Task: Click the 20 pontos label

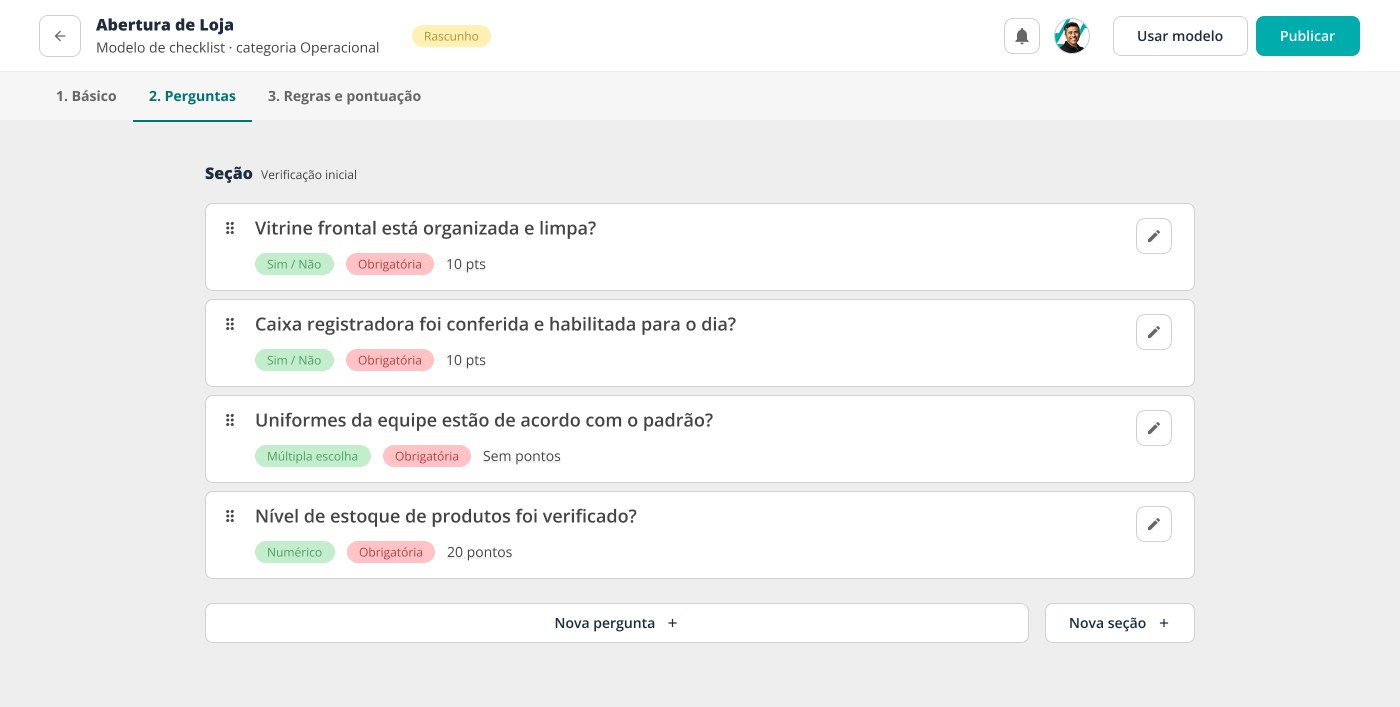Action: pos(480,552)
